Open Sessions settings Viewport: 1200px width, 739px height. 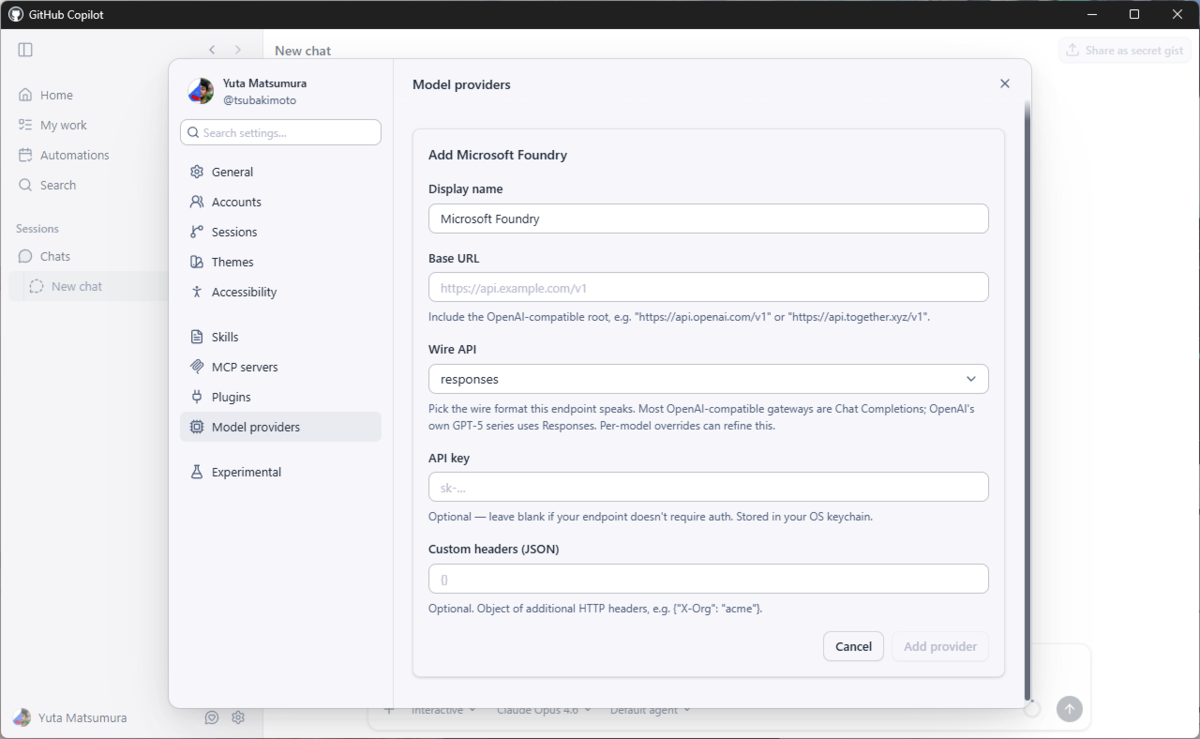pos(281,232)
